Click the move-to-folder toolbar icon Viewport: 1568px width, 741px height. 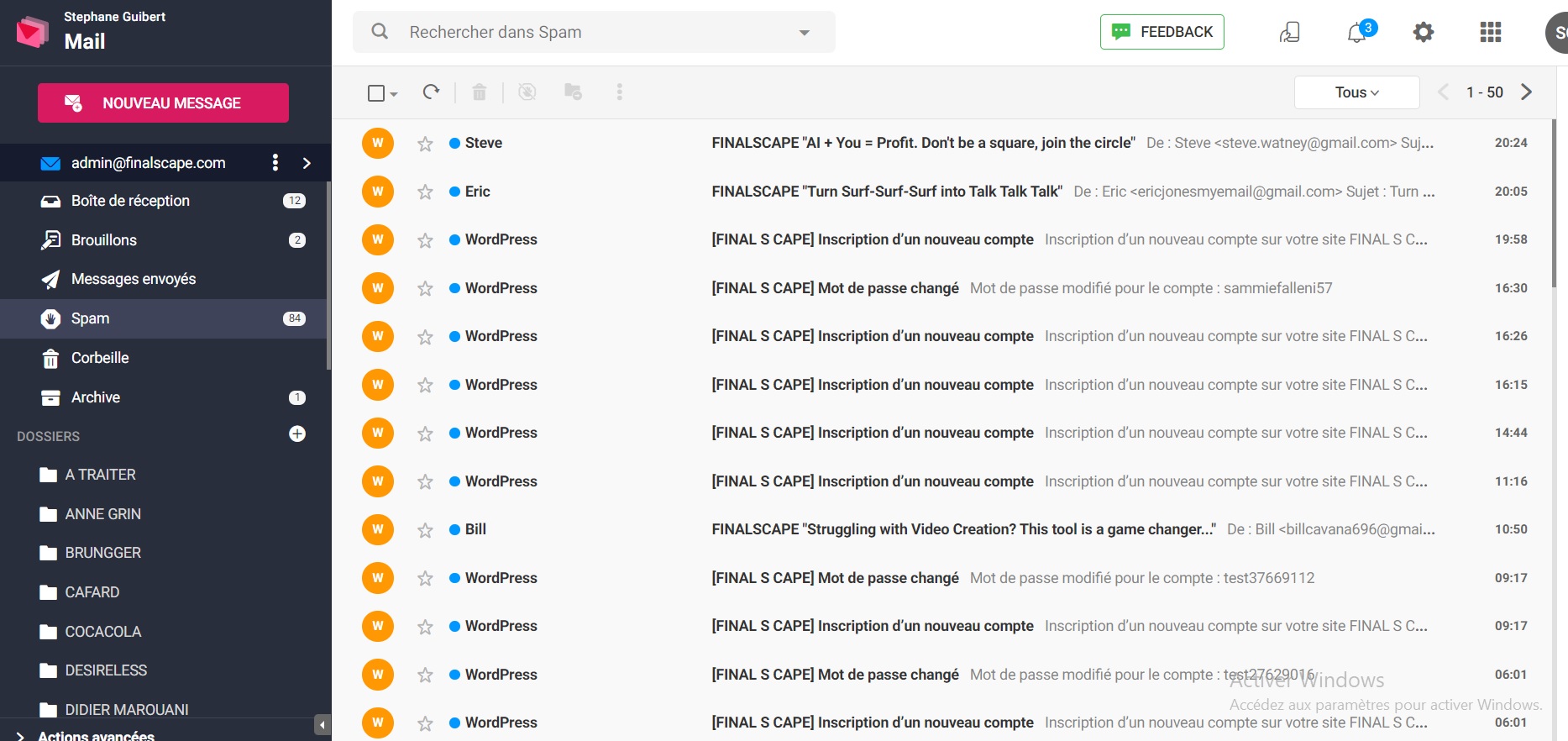pos(574,92)
